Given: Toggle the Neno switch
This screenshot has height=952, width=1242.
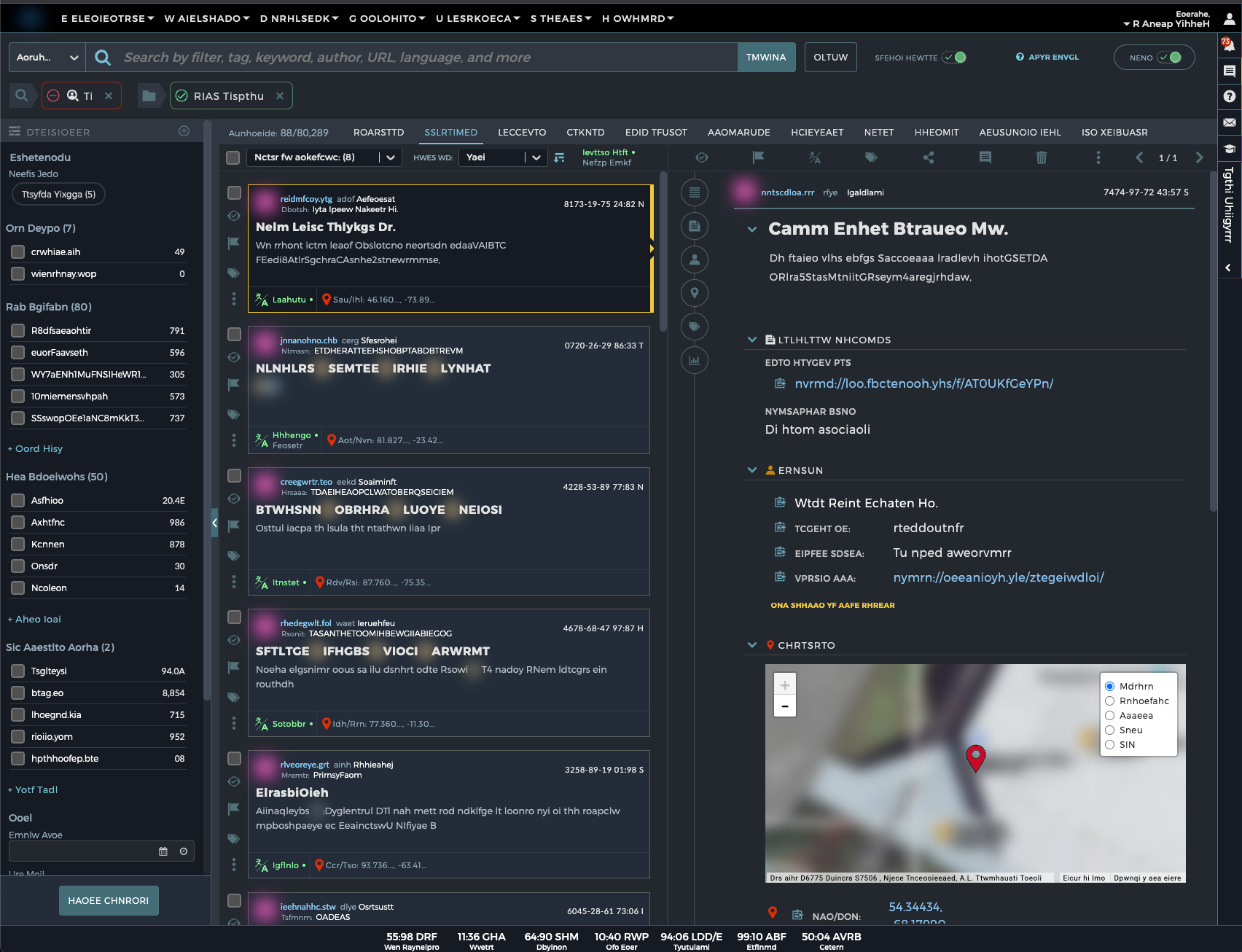Looking at the screenshot, I should tap(1169, 58).
